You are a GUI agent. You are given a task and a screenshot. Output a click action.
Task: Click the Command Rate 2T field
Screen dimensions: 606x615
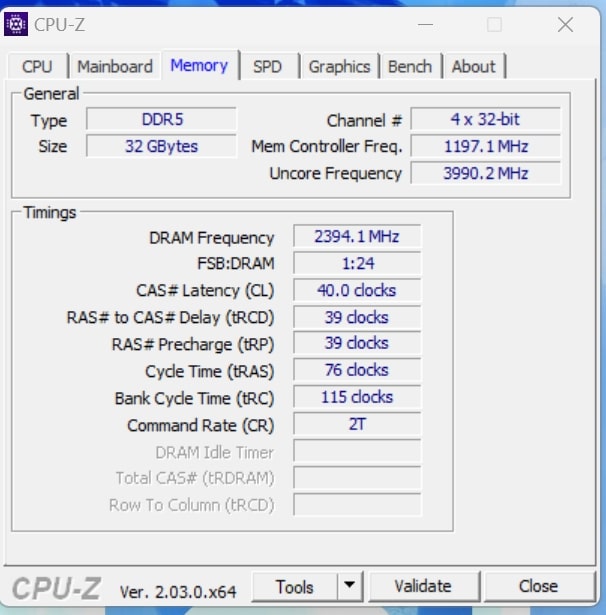[x=357, y=424]
